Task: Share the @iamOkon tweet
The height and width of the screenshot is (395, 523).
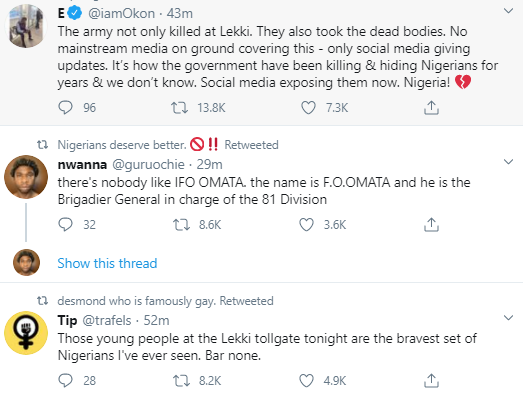Action: (431, 108)
